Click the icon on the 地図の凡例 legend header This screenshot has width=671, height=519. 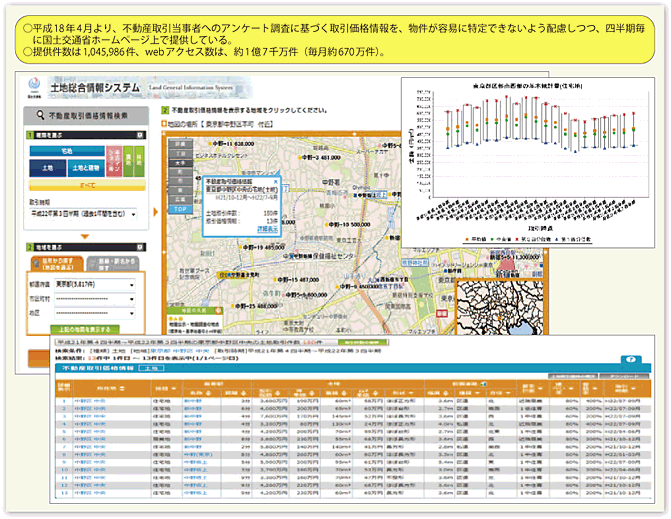[218, 310]
